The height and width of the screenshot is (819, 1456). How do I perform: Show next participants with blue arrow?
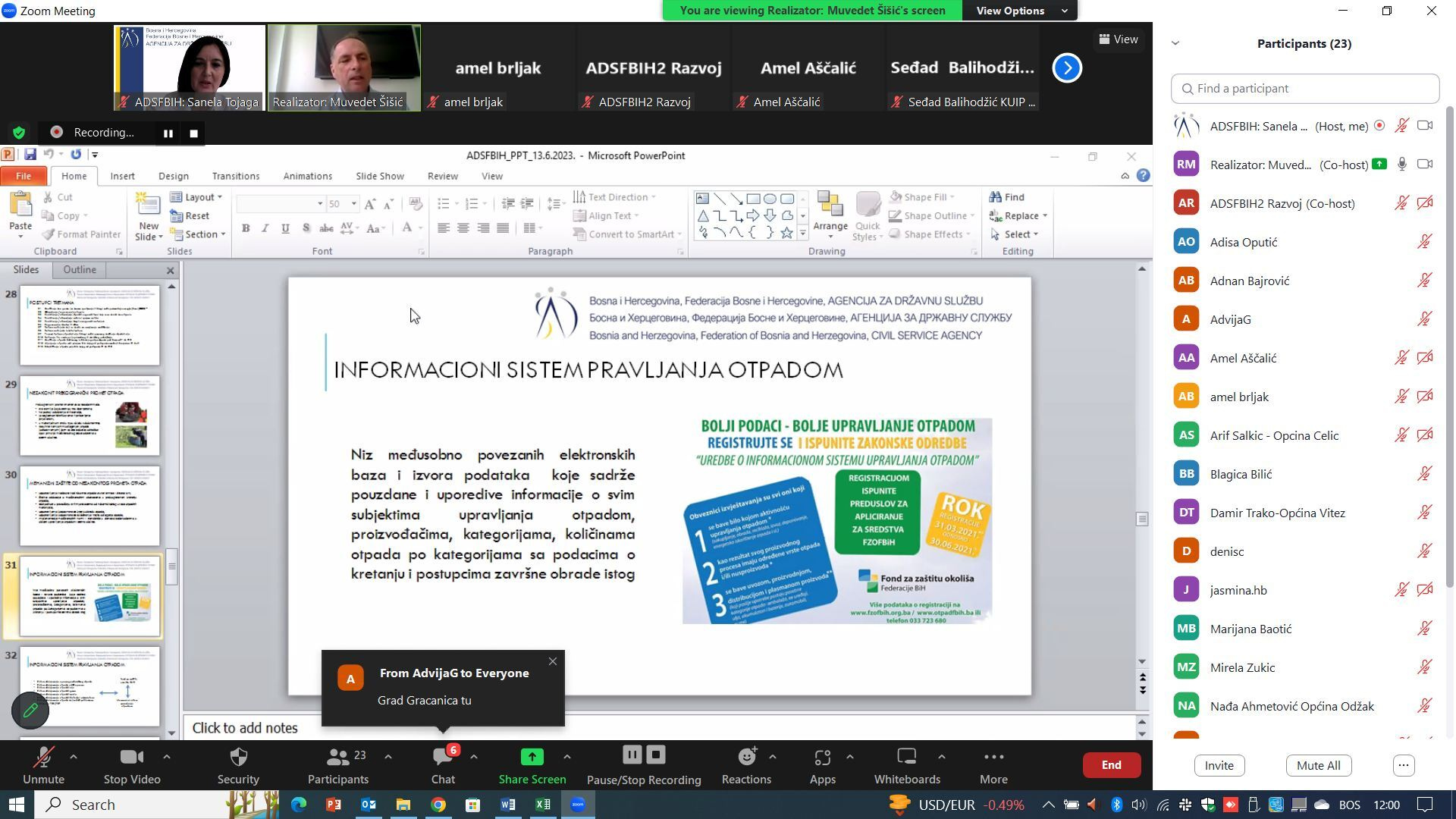pos(1067,68)
